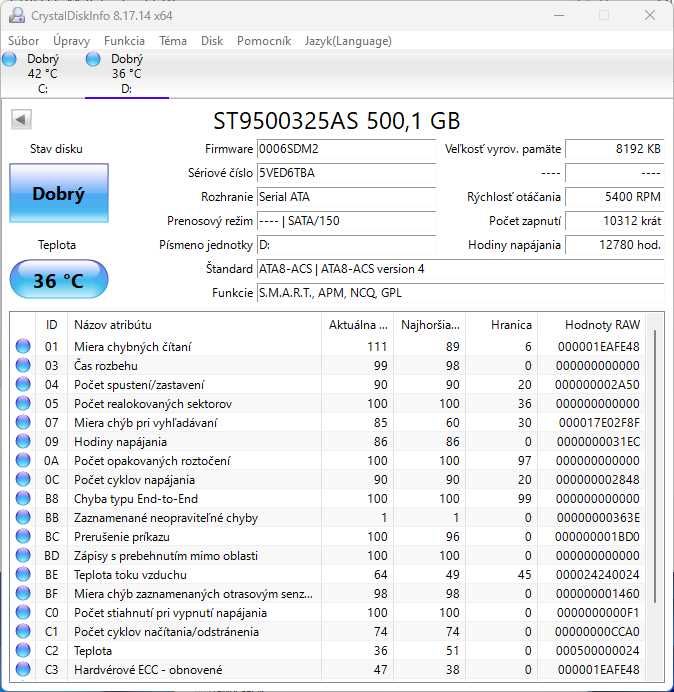Click the status orb for Počet realokovaných sektorov

(x=23, y=403)
